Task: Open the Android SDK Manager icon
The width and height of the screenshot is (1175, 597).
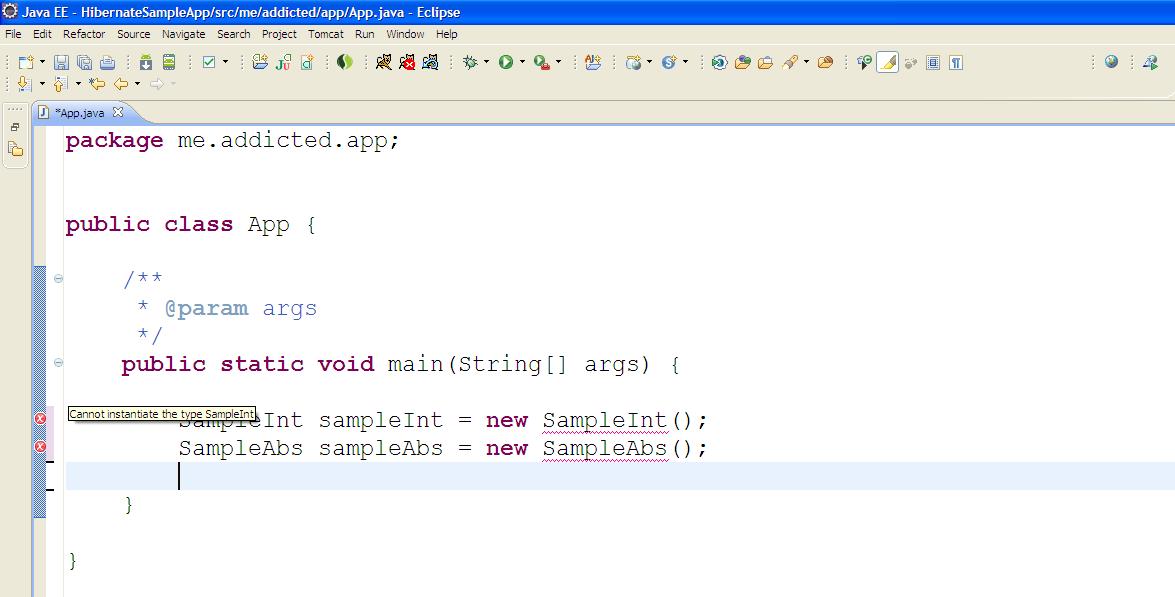Action: click(145, 63)
